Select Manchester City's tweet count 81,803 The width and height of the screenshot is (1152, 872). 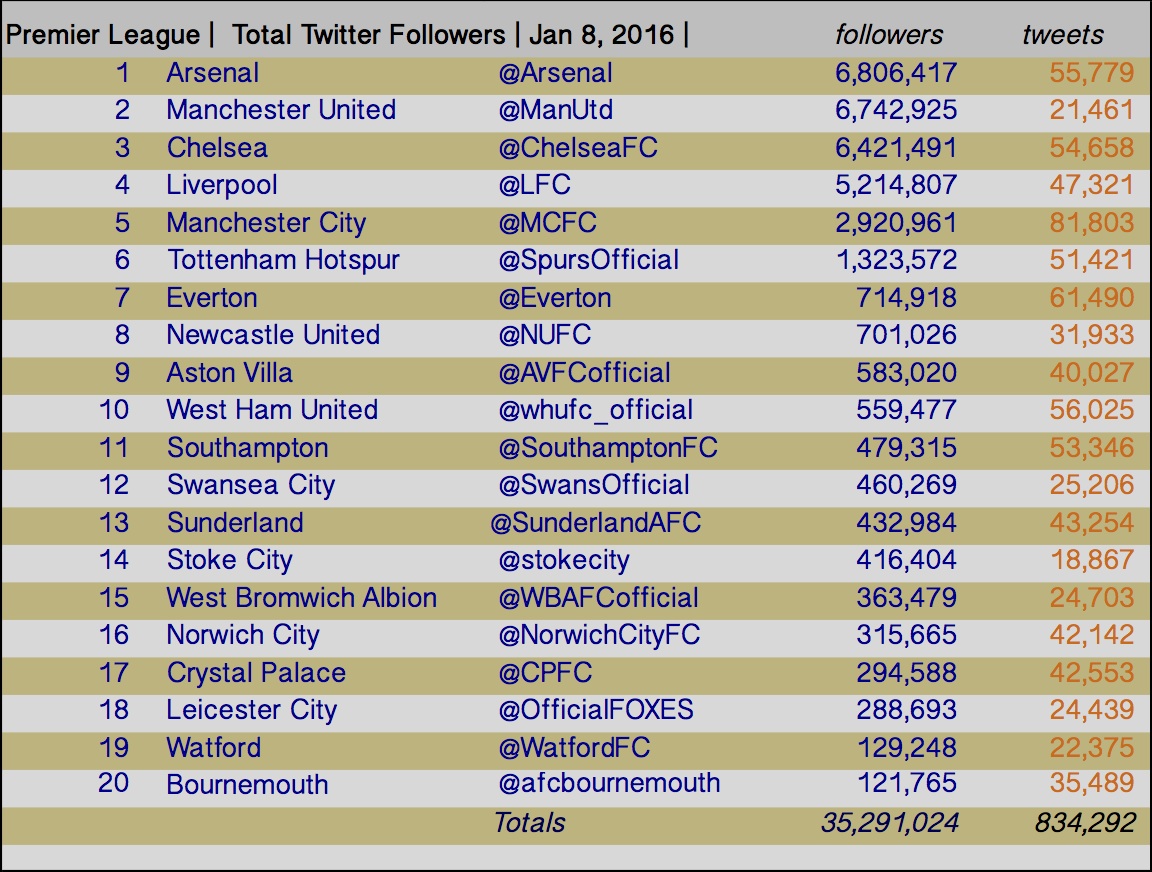[x=1092, y=223]
